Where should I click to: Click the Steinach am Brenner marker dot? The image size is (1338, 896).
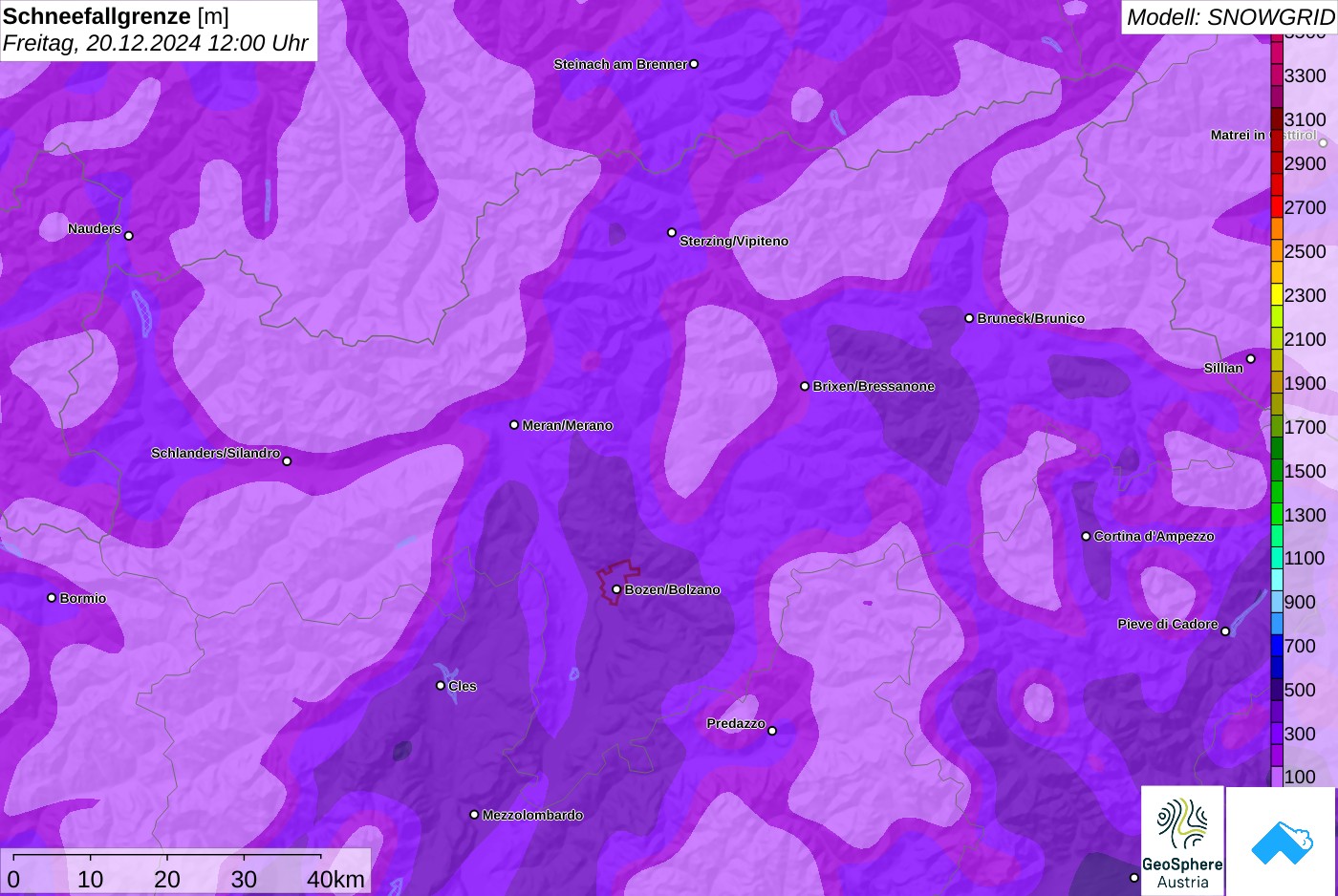(x=694, y=64)
